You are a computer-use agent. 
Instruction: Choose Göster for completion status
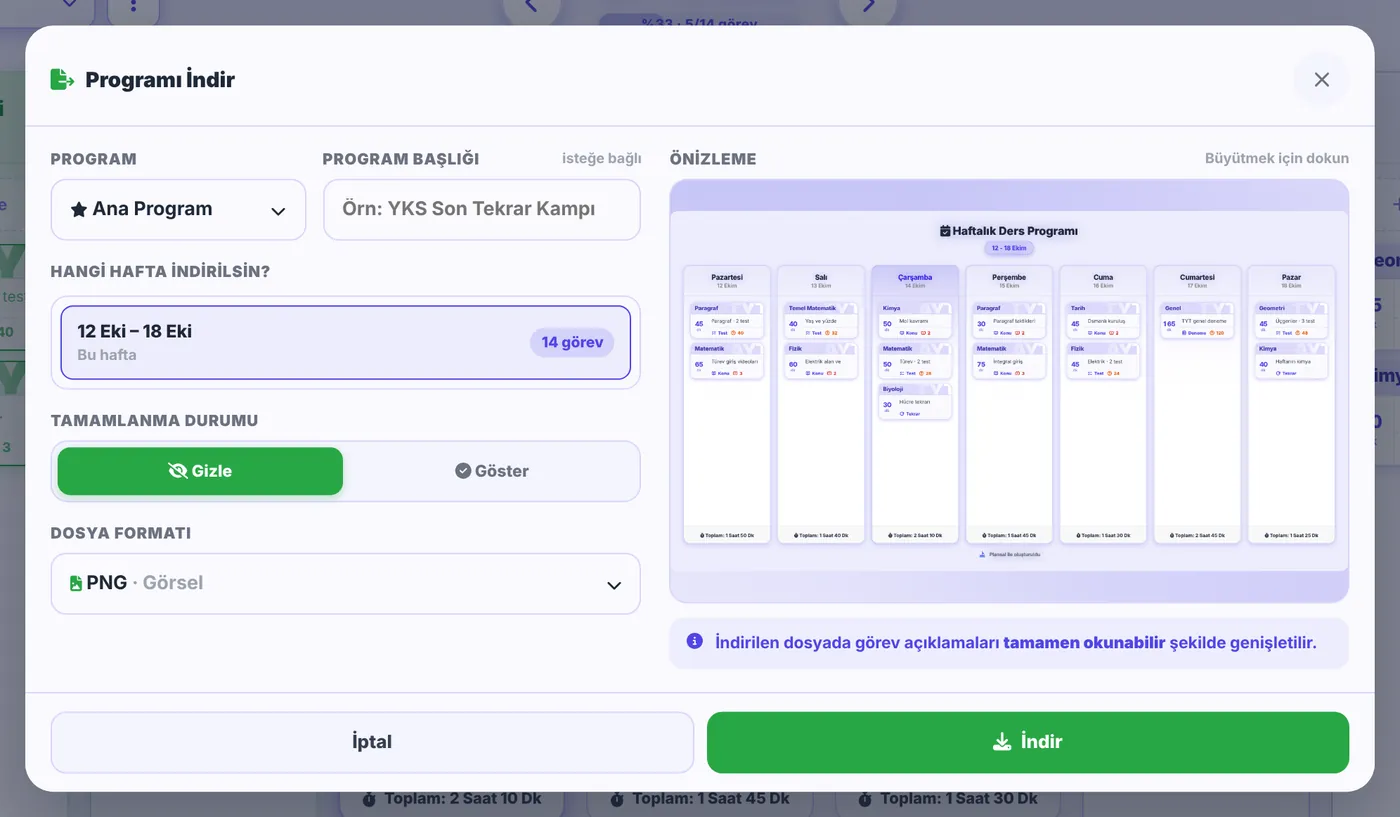tap(491, 471)
